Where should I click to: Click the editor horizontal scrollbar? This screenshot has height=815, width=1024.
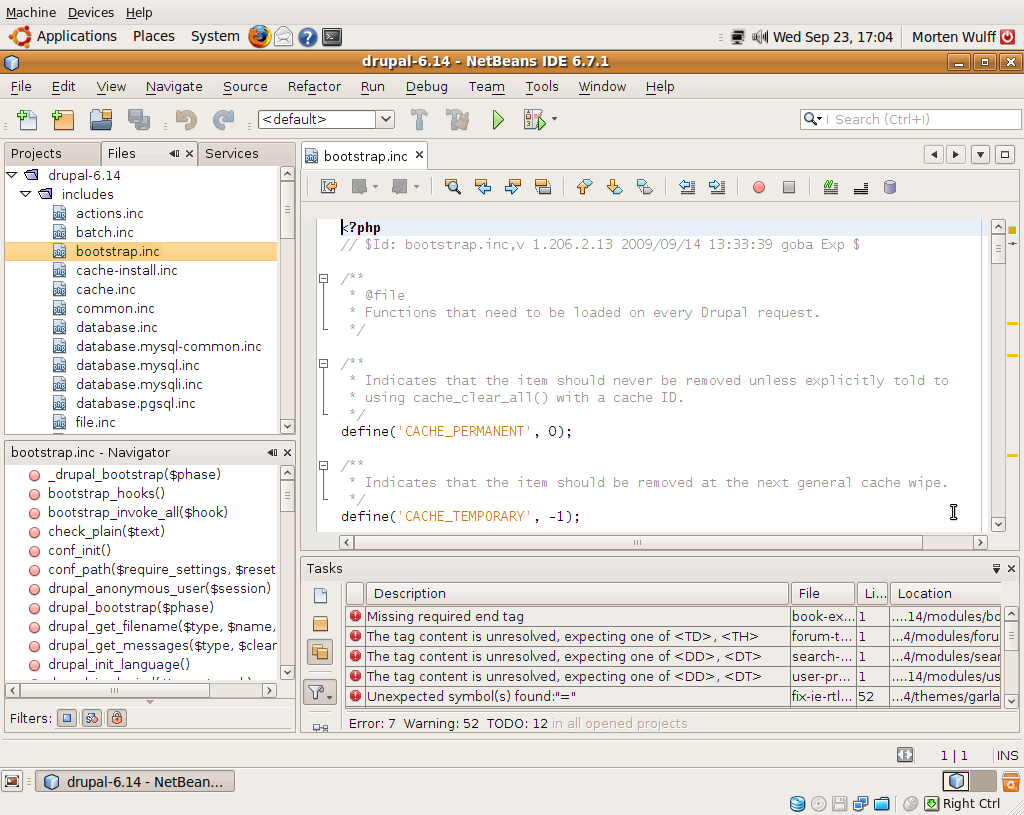(638, 543)
